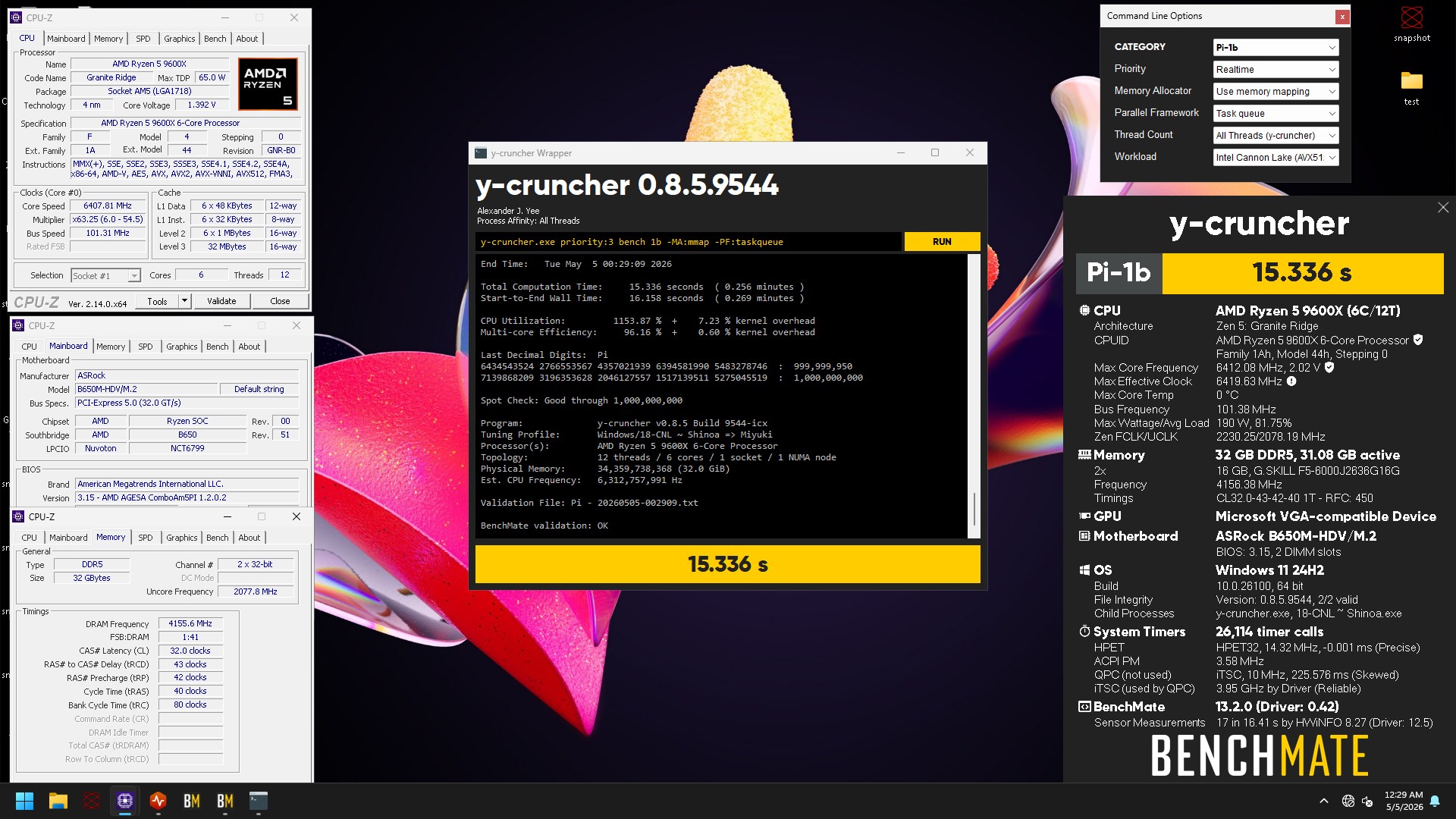
Task: Click the Pi-1b score banner
Action: point(1260,273)
